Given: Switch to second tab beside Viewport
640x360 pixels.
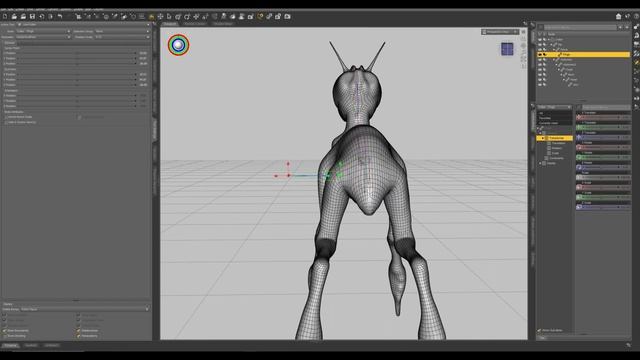Looking at the screenshot, I should click(x=195, y=24).
